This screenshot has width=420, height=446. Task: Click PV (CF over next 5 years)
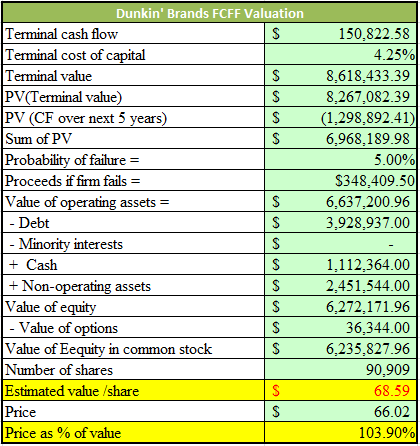pos(86,118)
